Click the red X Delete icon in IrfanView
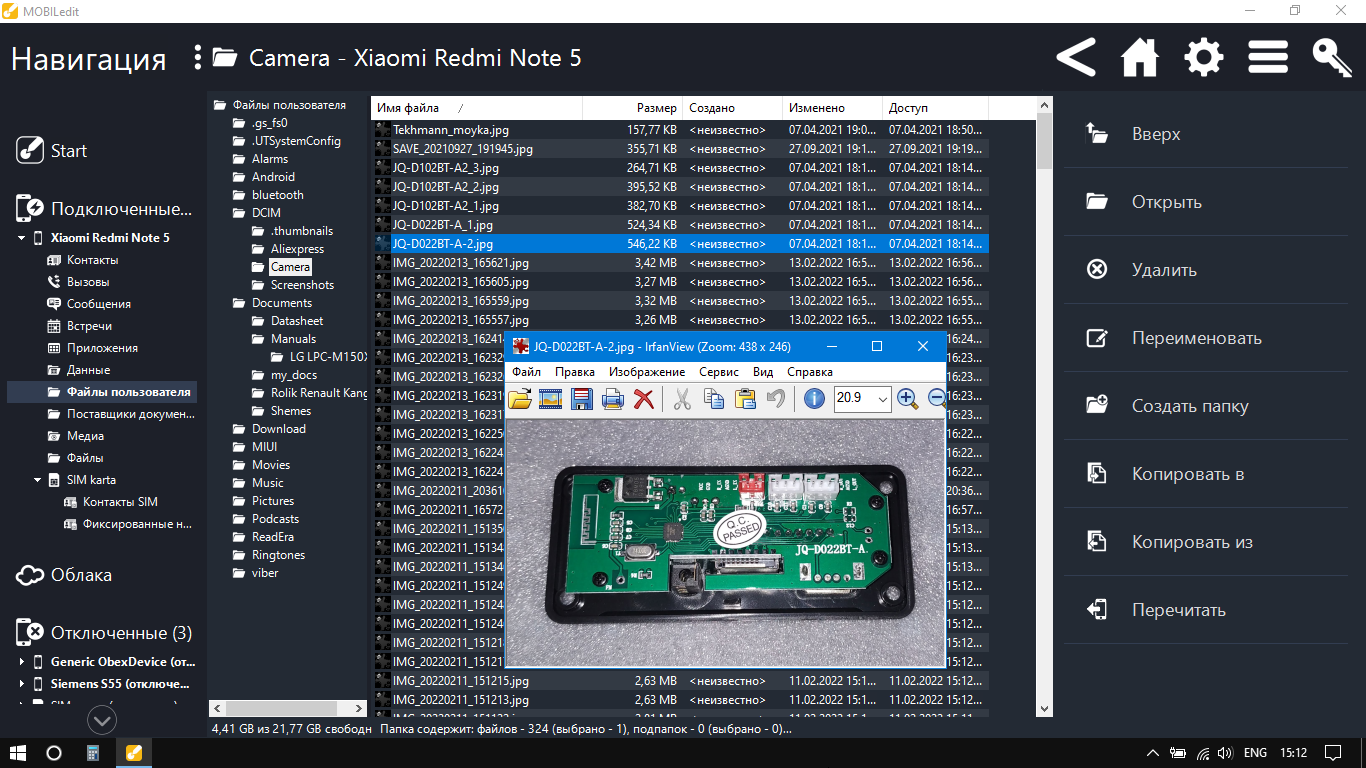This screenshot has width=1366, height=768. [x=644, y=399]
